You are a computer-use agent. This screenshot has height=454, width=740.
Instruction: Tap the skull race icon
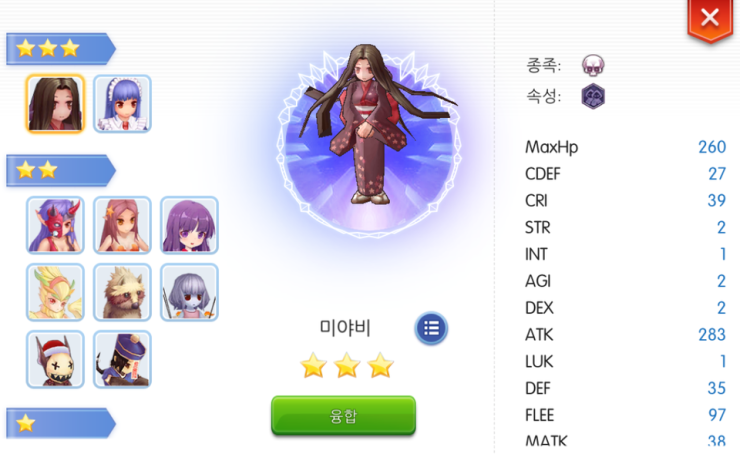point(593,65)
